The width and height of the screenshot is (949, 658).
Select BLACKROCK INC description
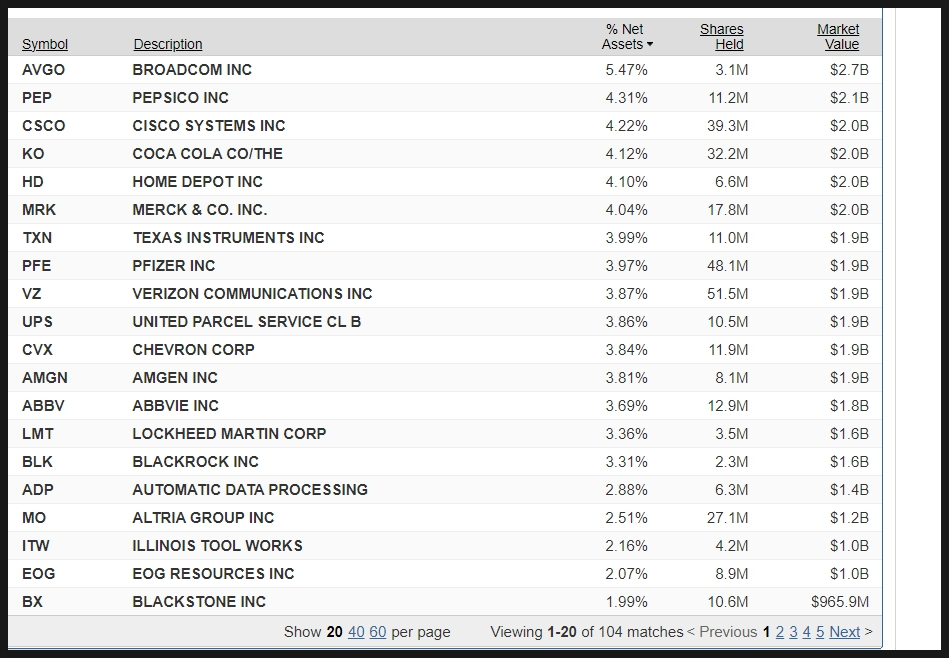(195, 462)
